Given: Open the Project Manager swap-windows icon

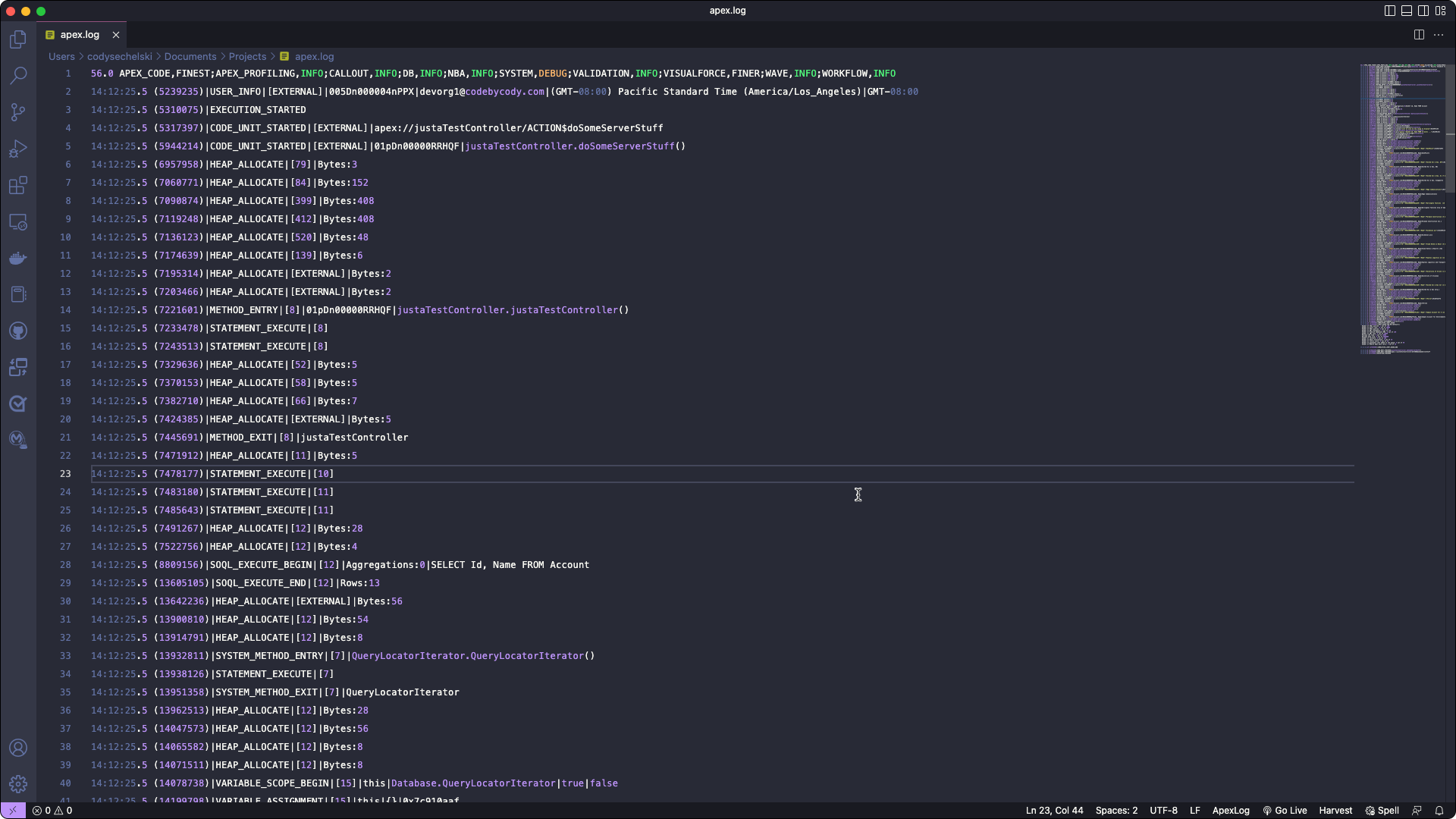Looking at the screenshot, I should coord(18,367).
